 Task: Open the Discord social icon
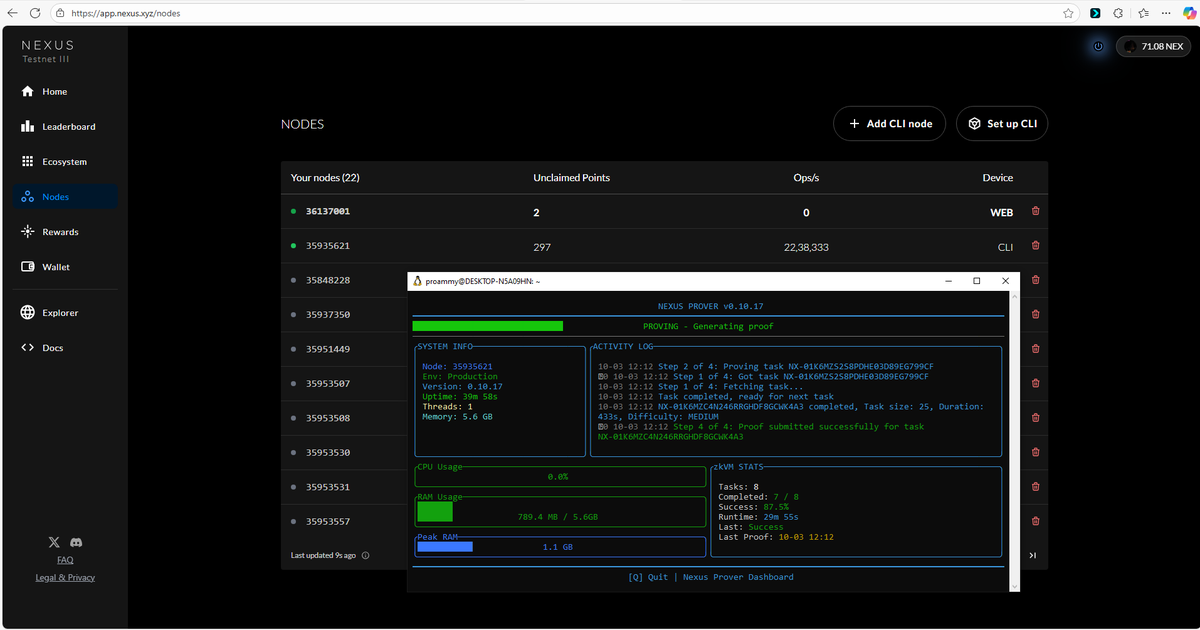tap(77, 542)
